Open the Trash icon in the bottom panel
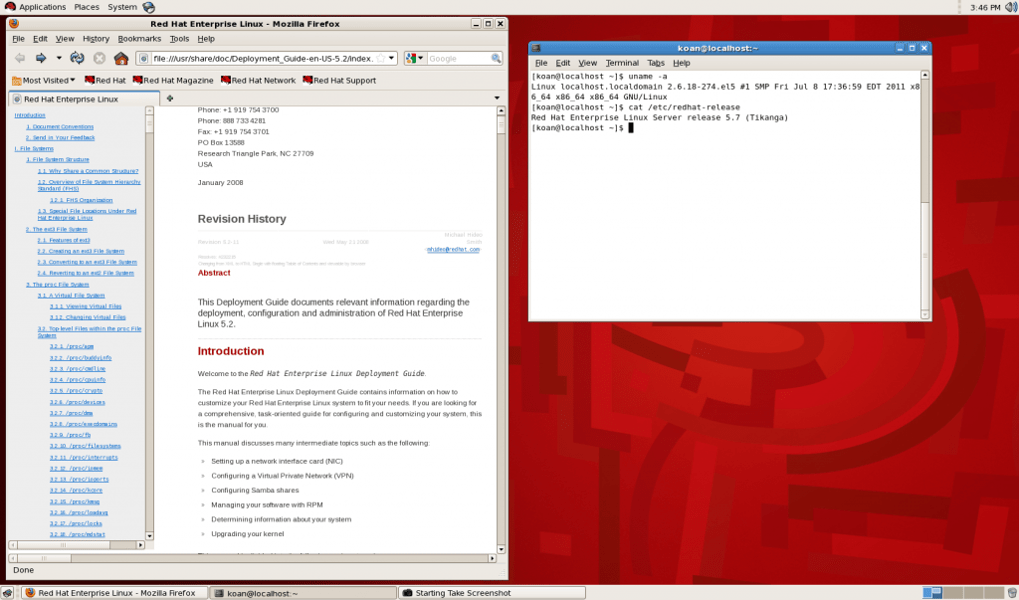Image resolution: width=1019 pixels, height=600 pixels. pos(1012,593)
